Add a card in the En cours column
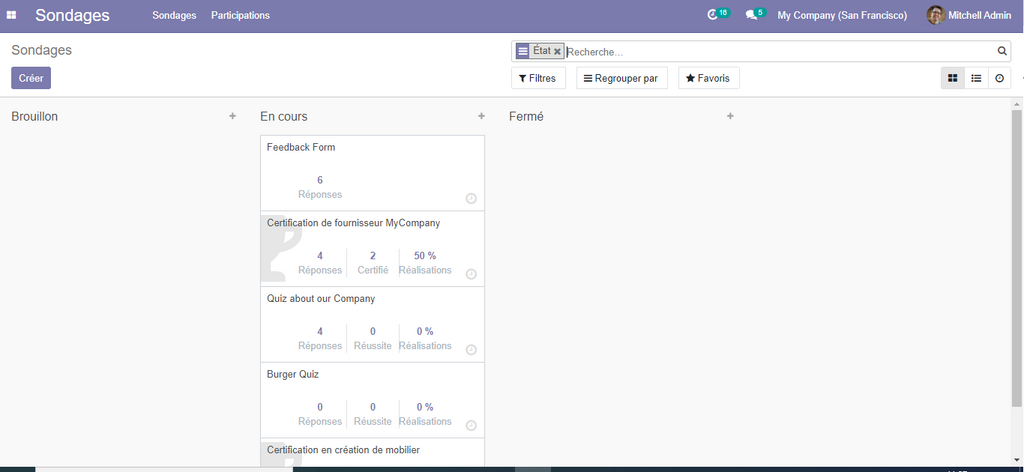This screenshot has height=472, width=1024. click(481, 116)
